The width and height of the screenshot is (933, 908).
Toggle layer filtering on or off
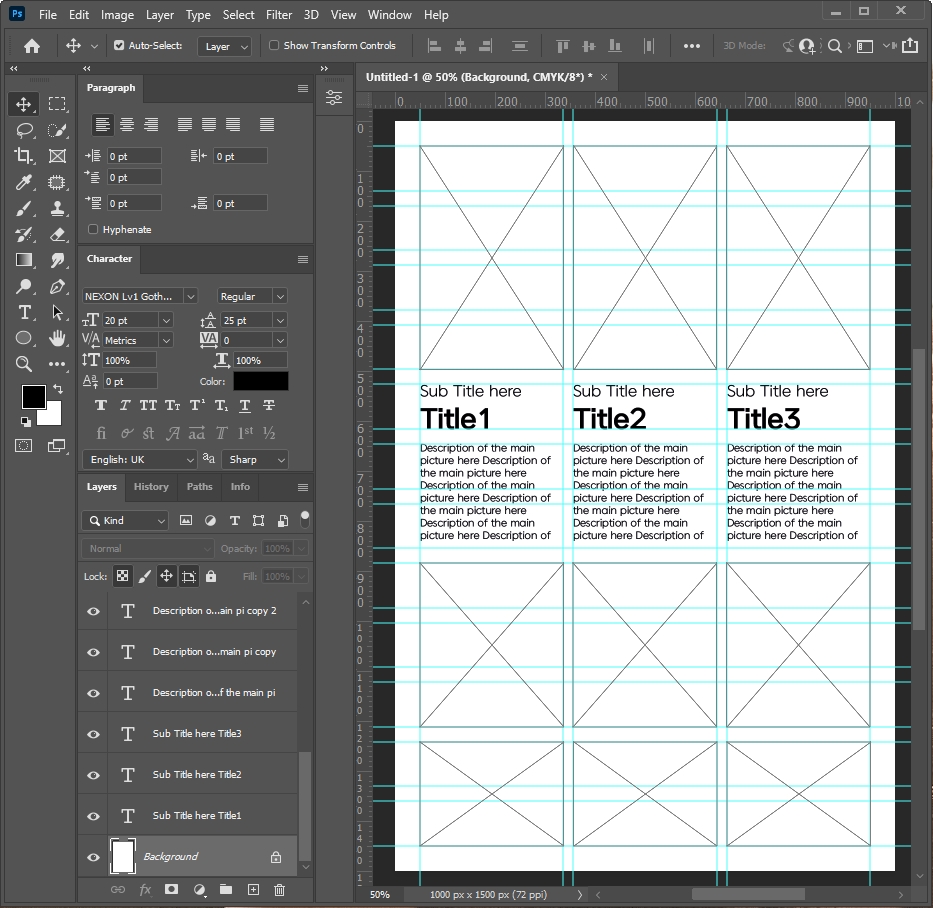[x=305, y=519]
